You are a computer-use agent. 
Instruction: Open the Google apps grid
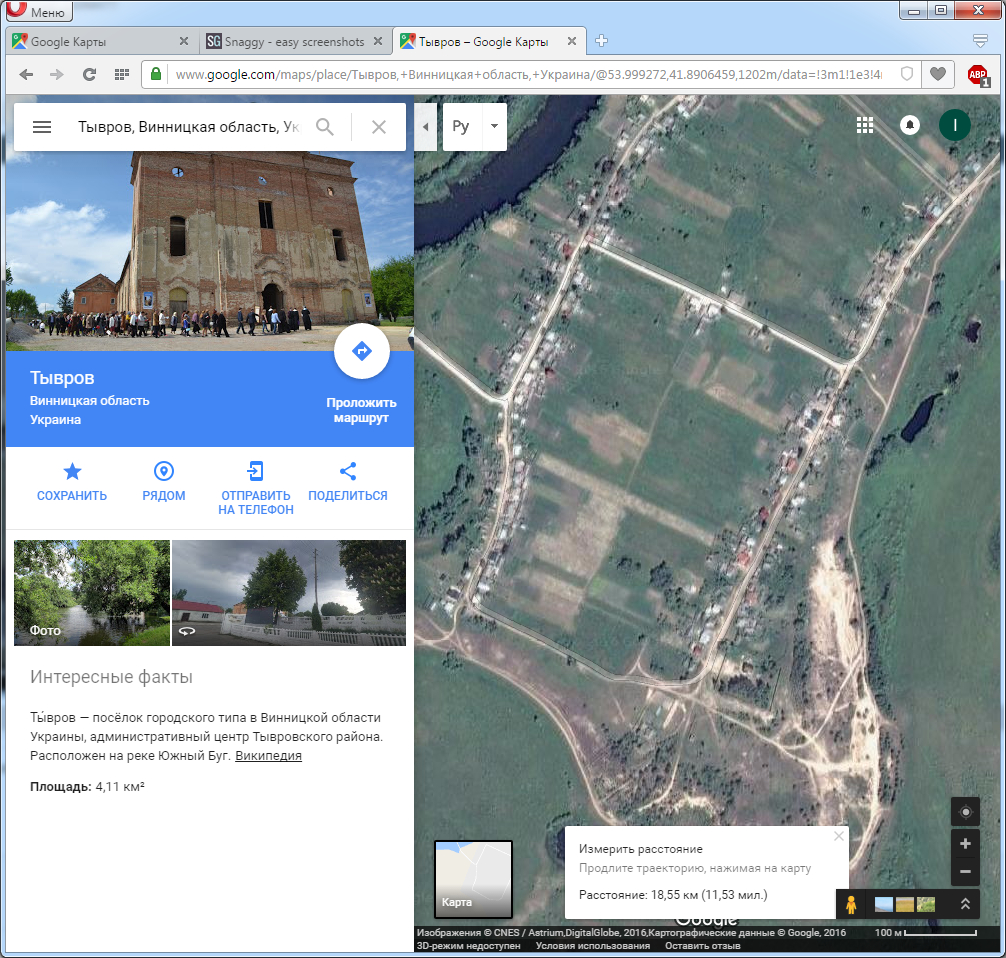[x=865, y=125]
